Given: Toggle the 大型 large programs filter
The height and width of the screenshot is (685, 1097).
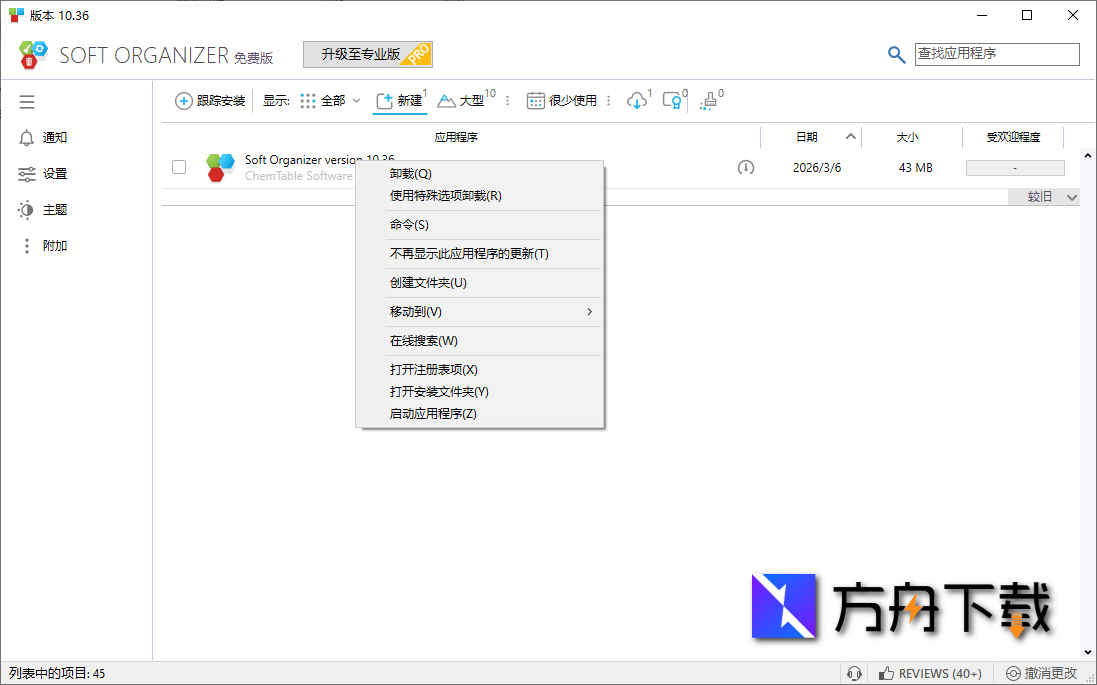Looking at the screenshot, I should [x=463, y=100].
